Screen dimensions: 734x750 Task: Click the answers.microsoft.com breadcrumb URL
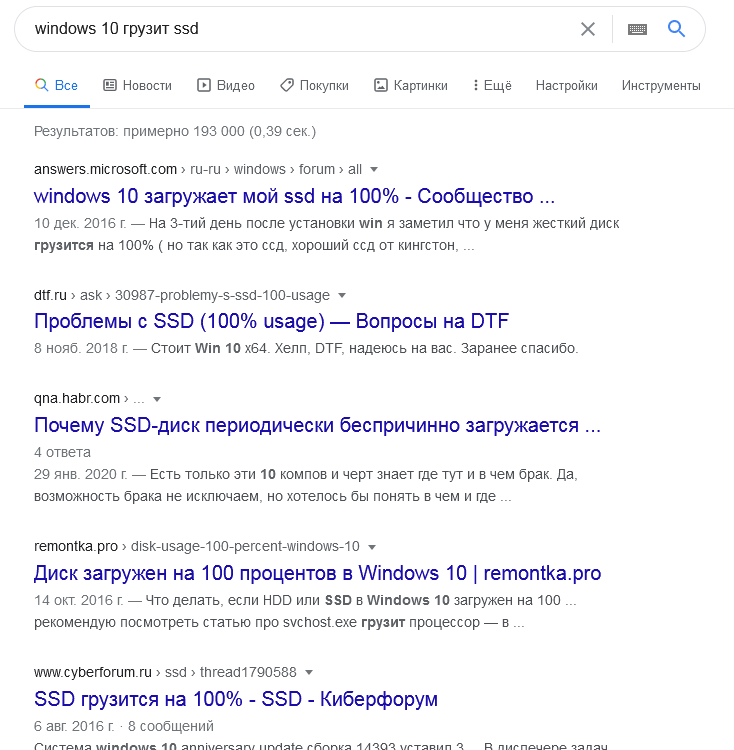198,169
